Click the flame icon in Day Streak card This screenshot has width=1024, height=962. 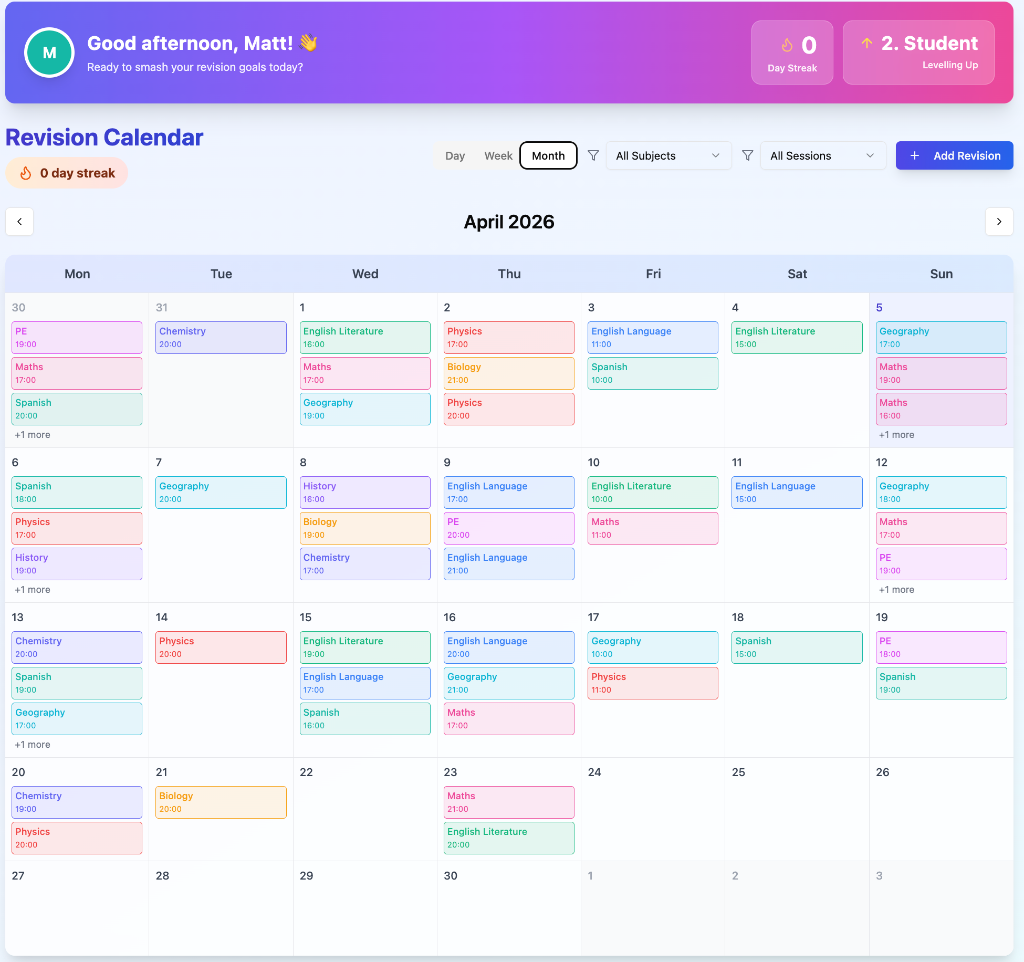click(787, 45)
